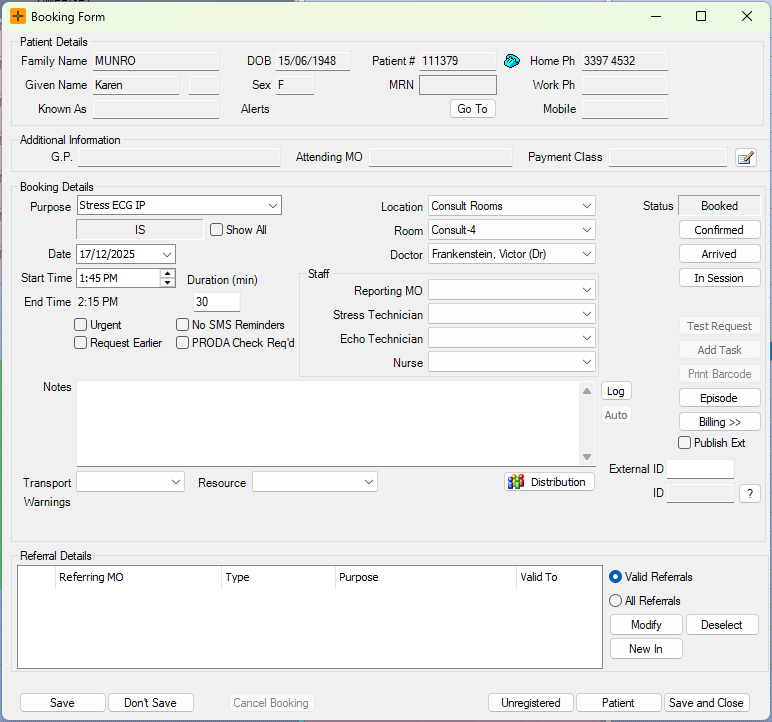Viewport: 772px width, 722px height.
Task: Expand the Room dropdown showing Consult-4
Action: coord(586,231)
